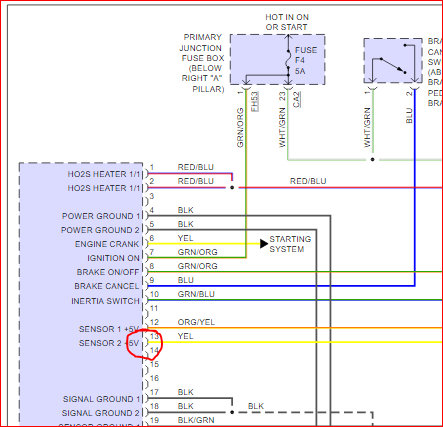Select the 'POWER GROUND 1' label
This screenshot has height=427, width=443.
pos(101,216)
